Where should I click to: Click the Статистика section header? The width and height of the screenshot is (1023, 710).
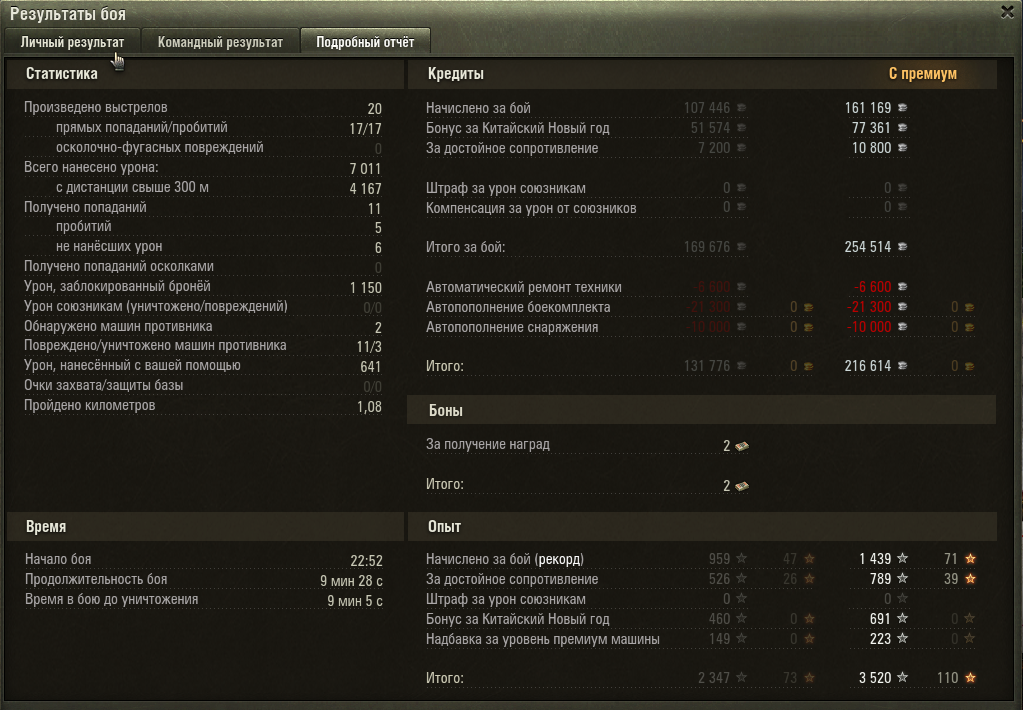62,74
